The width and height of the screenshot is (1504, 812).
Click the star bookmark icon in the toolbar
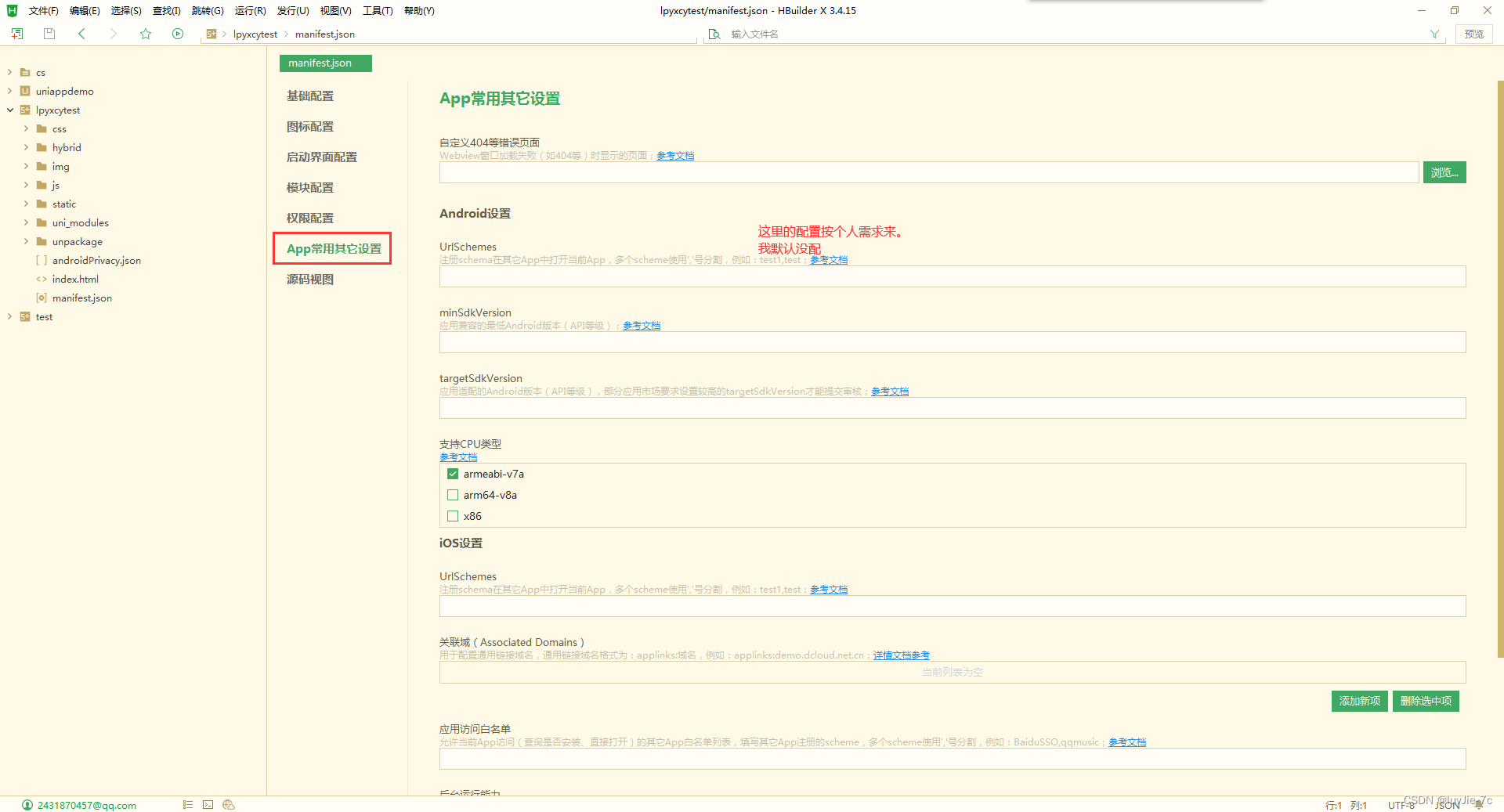click(146, 34)
